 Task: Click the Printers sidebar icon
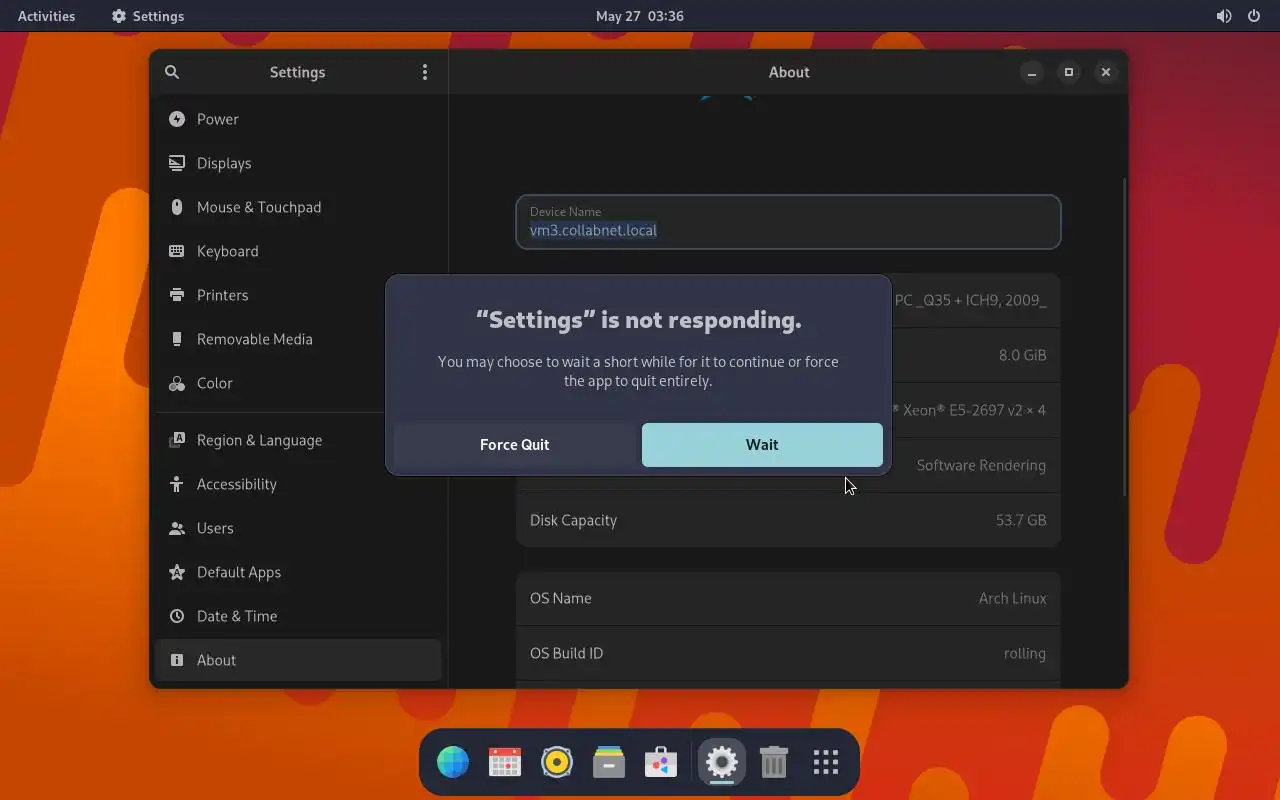[x=177, y=295]
